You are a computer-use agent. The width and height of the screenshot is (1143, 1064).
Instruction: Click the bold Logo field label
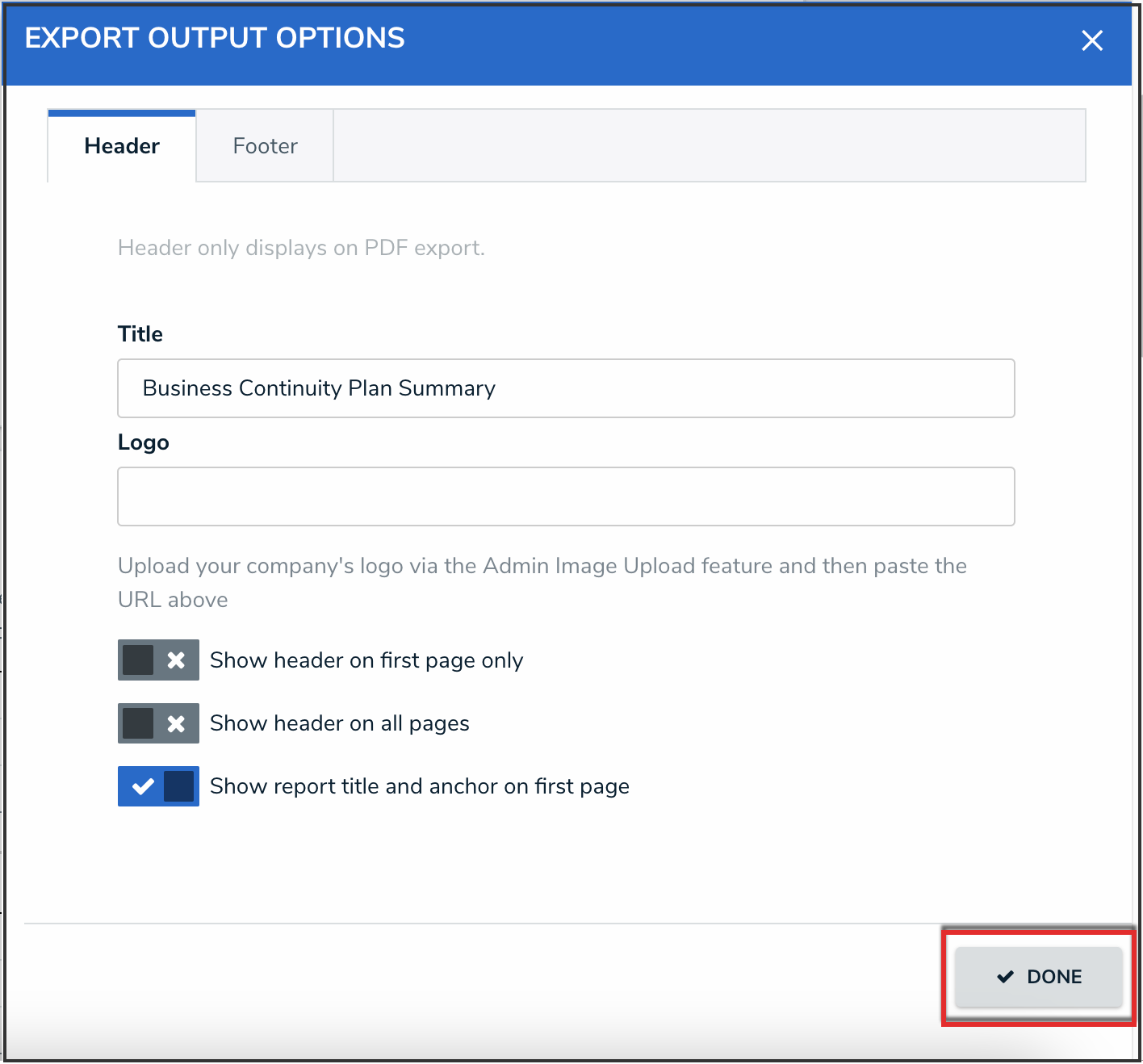(x=144, y=442)
